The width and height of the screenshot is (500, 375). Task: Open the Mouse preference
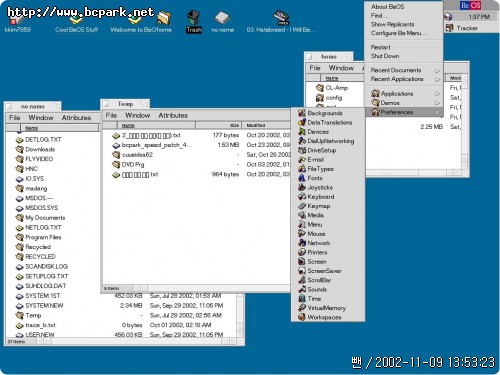tap(328, 234)
